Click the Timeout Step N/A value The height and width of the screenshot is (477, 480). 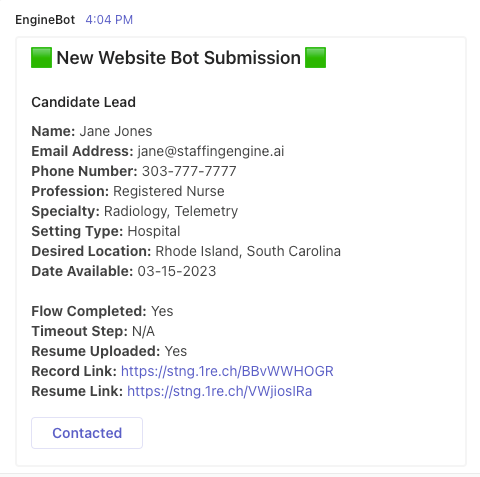tap(143, 331)
